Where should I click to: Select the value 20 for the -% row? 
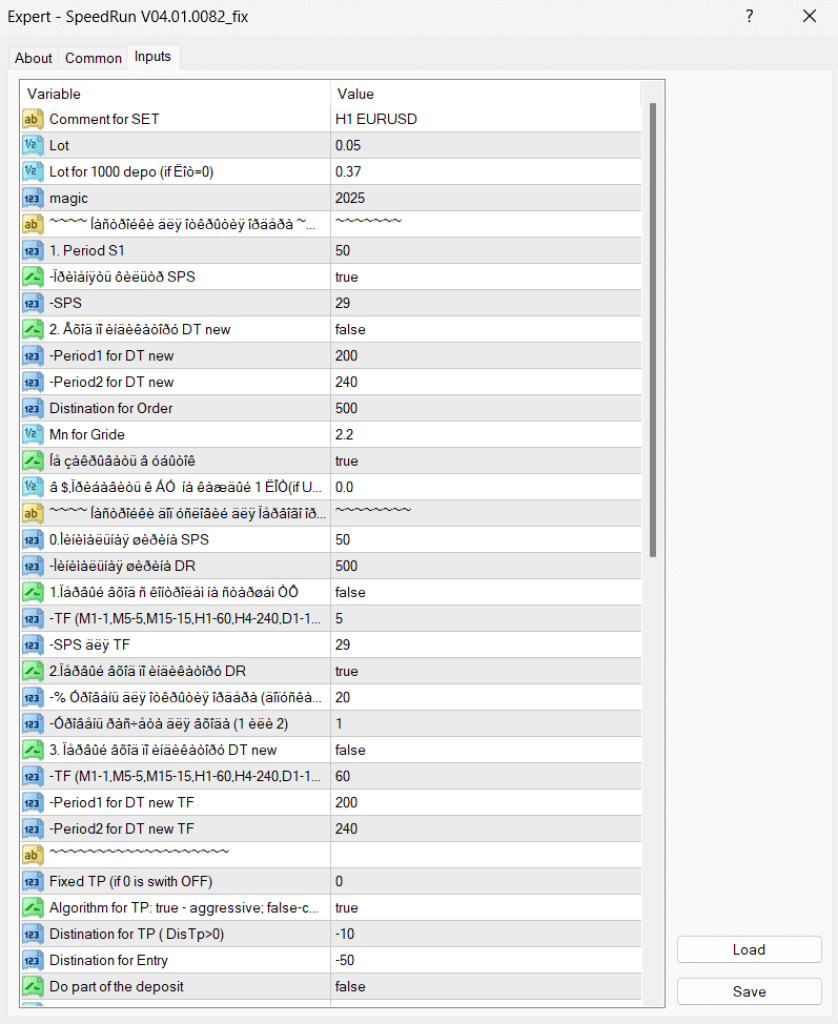pyautogui.click(x=486, y=697)
